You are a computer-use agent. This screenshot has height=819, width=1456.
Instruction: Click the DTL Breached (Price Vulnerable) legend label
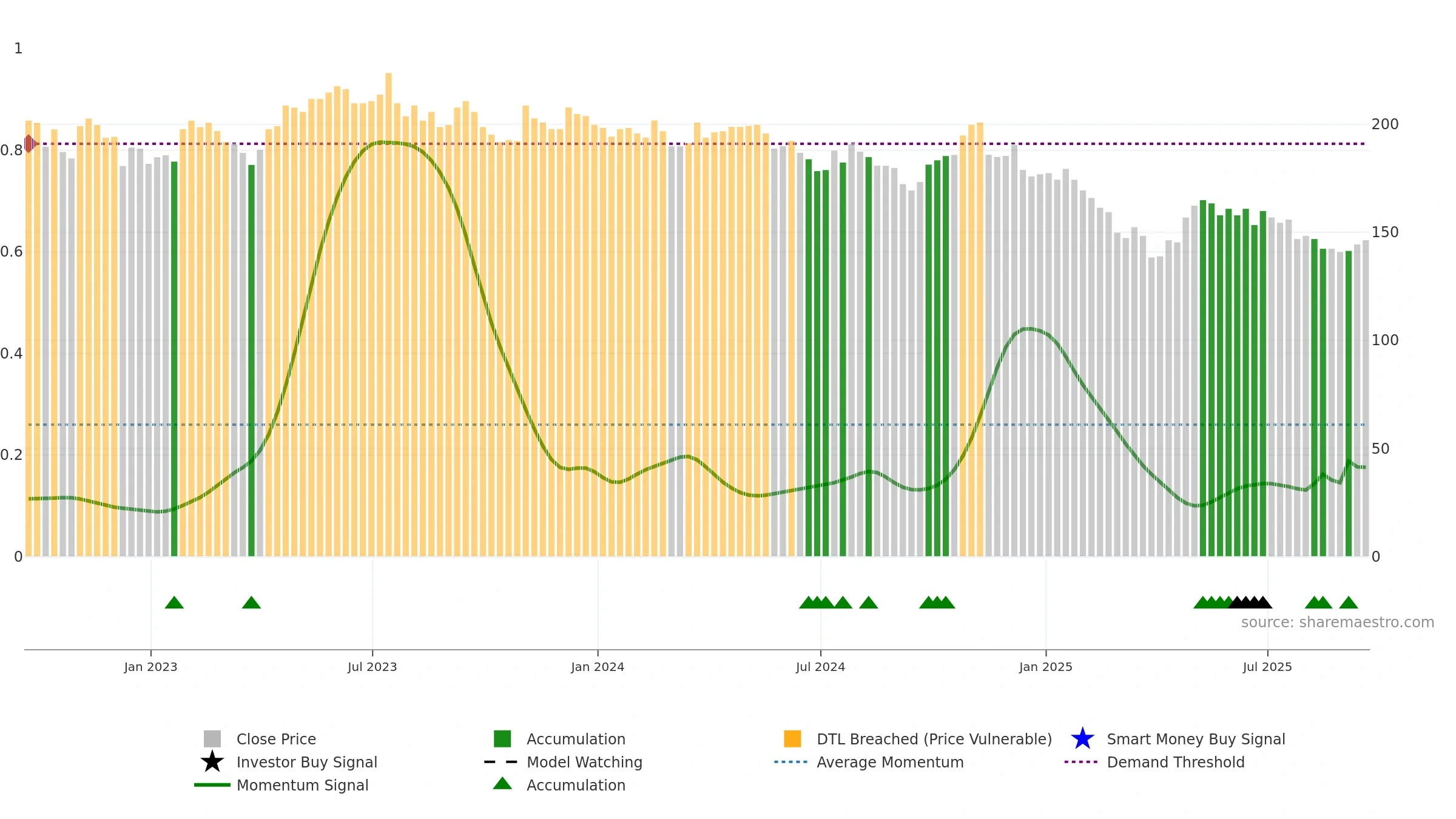click(x=934, y=739)
